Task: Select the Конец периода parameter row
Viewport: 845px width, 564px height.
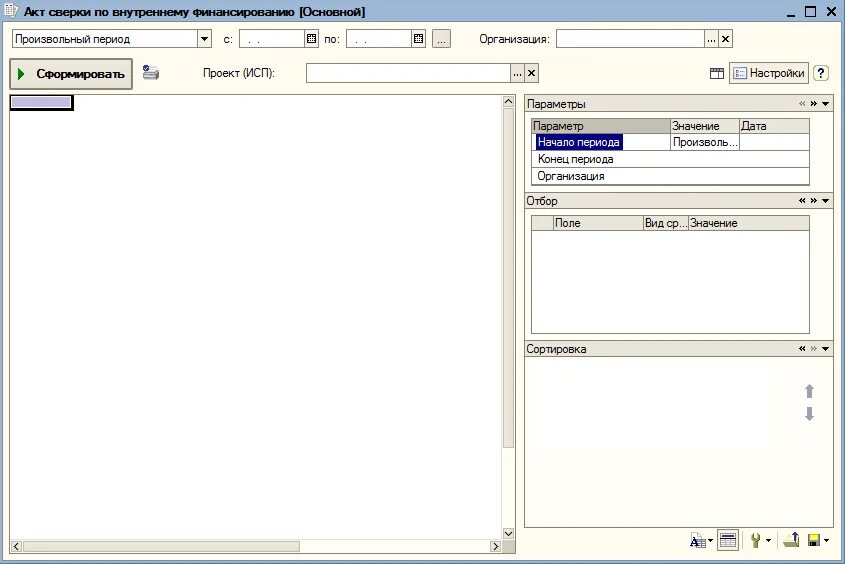Action: pos(670,159)
